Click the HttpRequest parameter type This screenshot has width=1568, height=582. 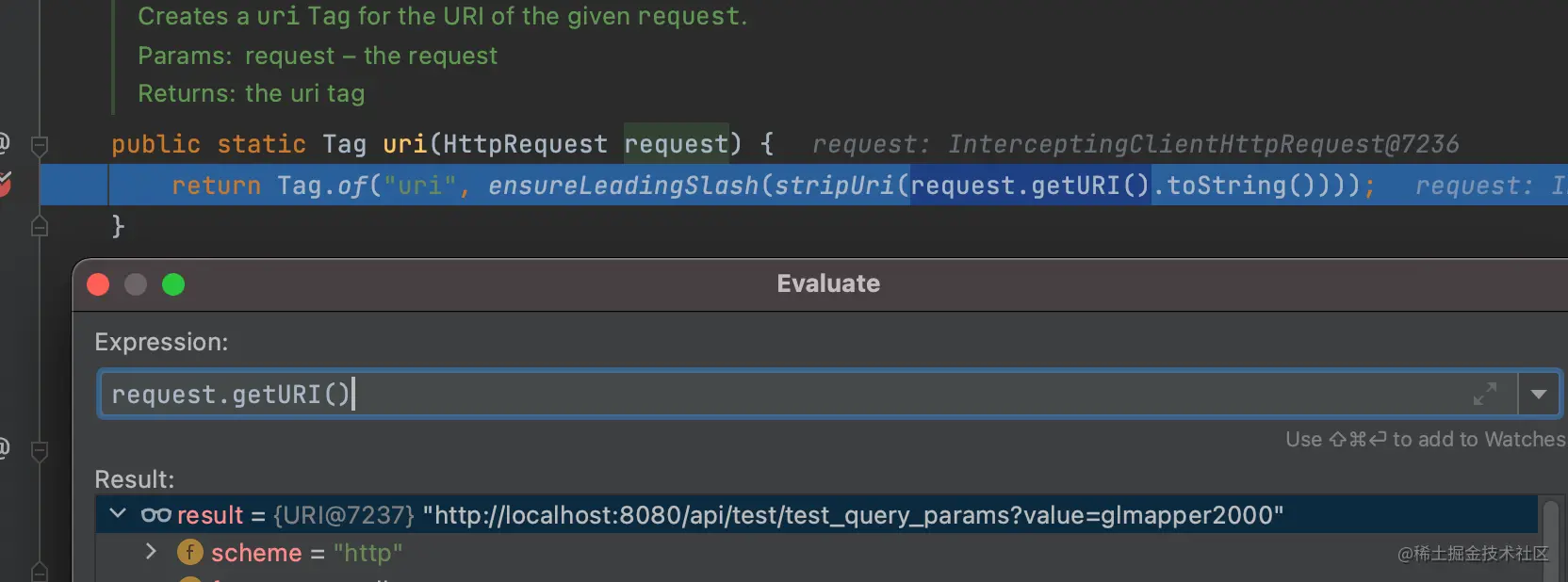[525, 144]
